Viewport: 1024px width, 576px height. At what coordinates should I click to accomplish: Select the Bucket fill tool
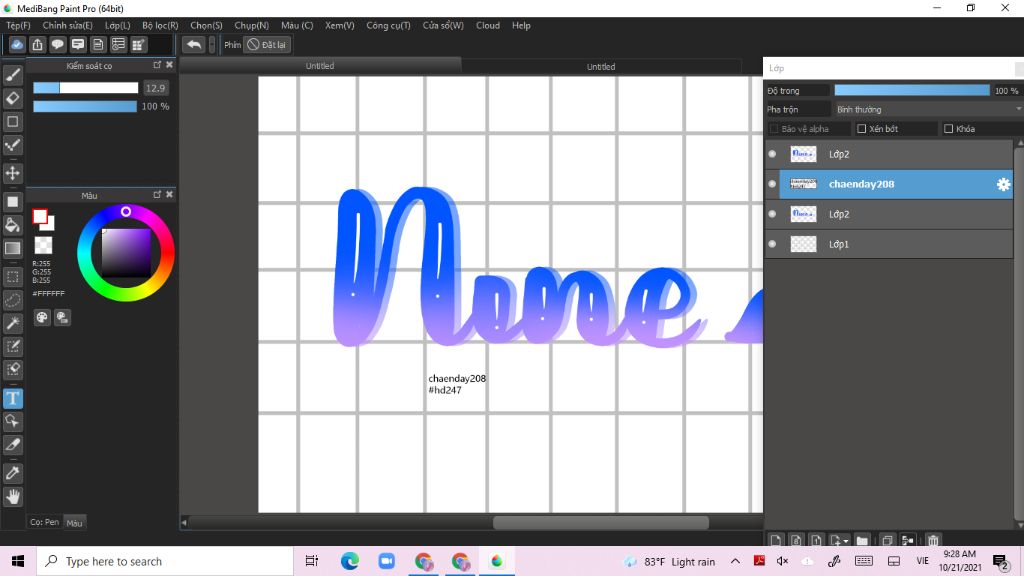click(13, 225)
